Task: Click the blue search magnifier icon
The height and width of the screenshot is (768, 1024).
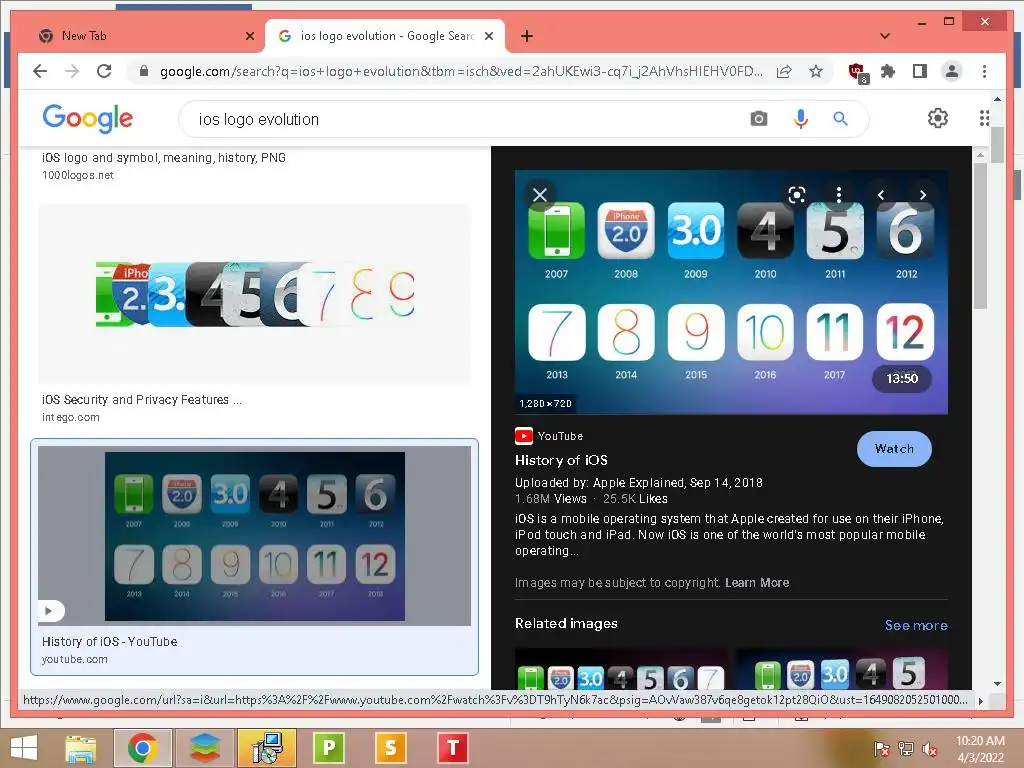Action: pyautogui.click(x=840, y=119)
